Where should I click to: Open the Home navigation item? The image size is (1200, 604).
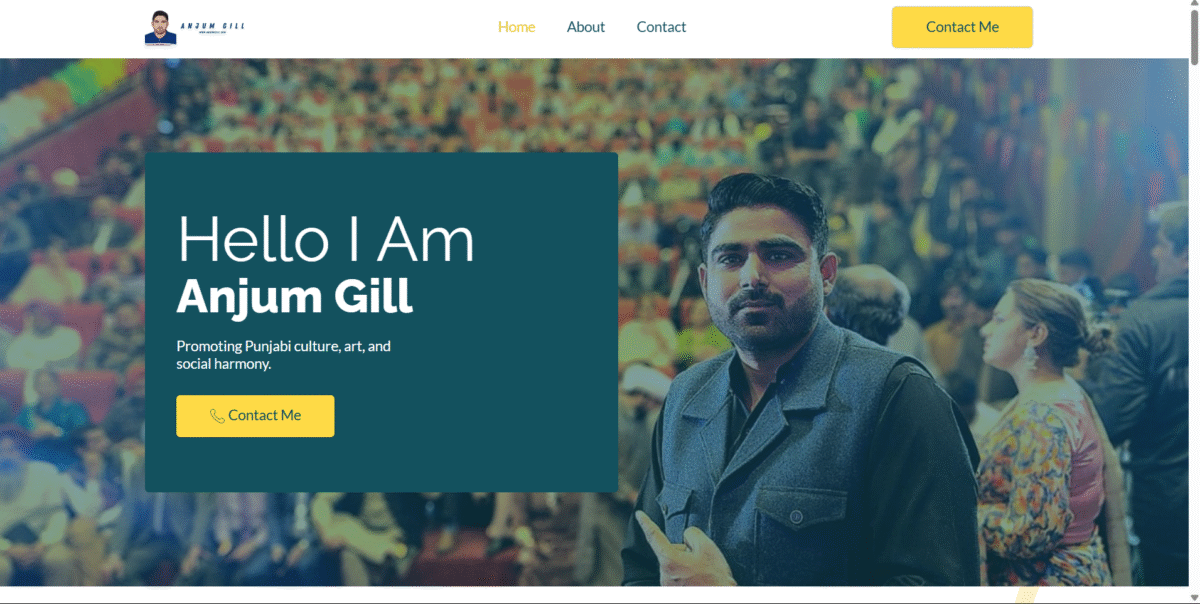click(516, 27)
